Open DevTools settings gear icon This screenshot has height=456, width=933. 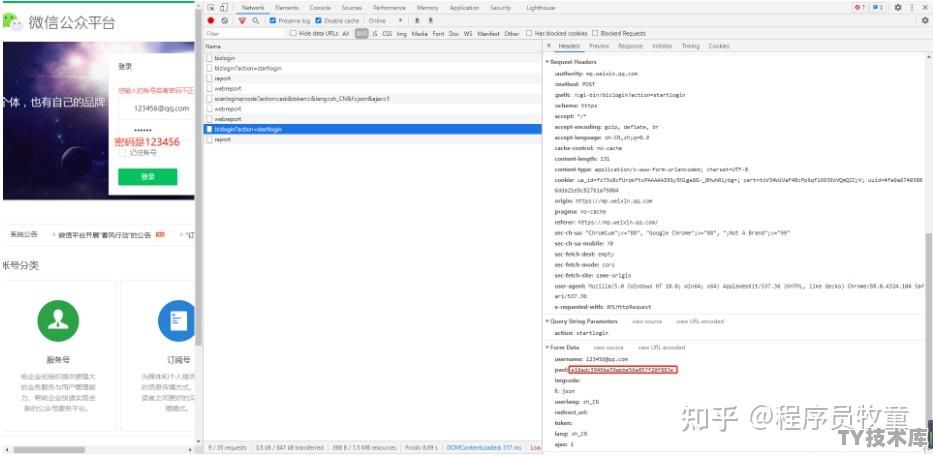[x=898, y=8]
